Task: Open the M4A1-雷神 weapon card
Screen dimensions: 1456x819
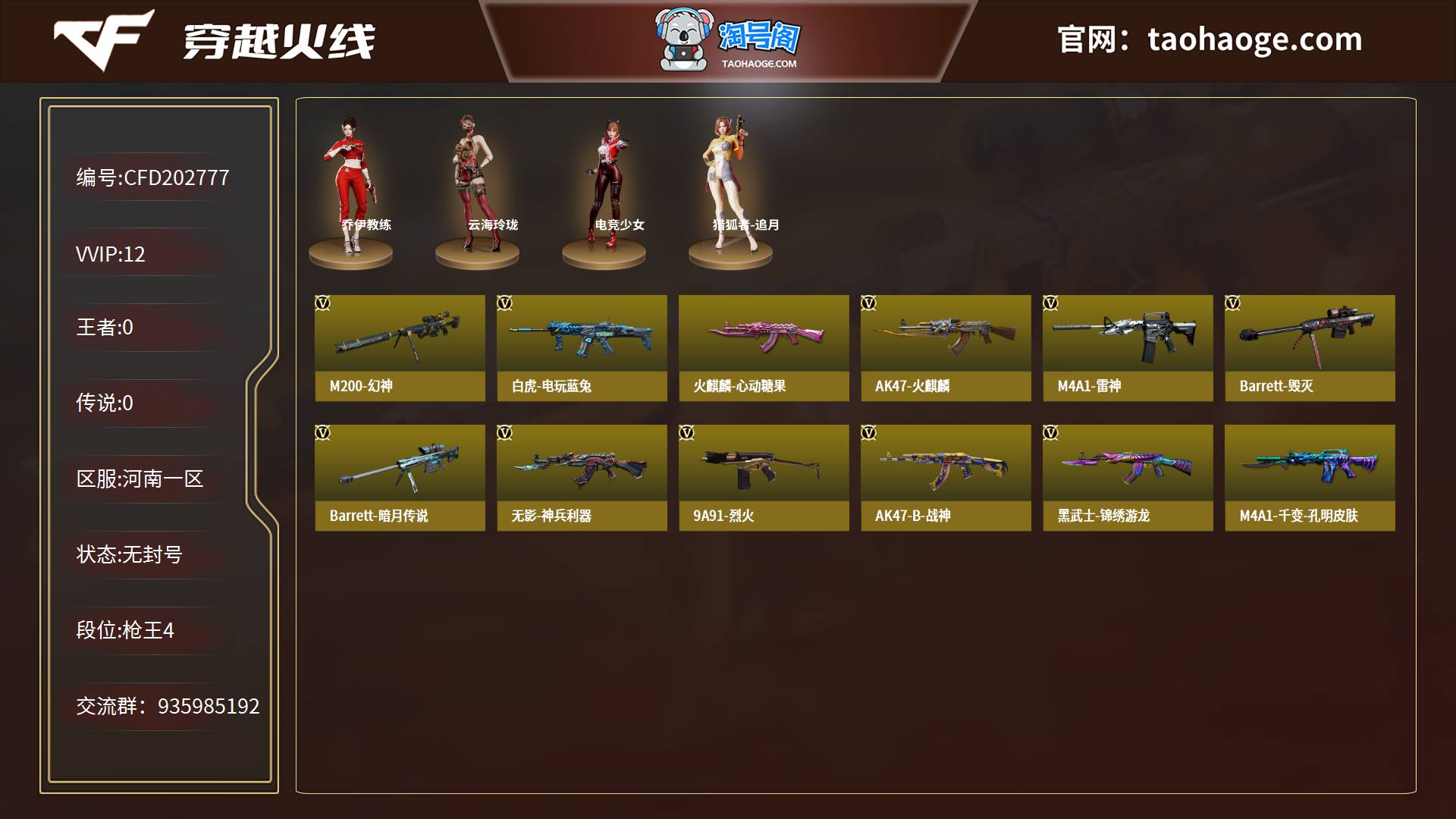Action: coord(1128,348)
